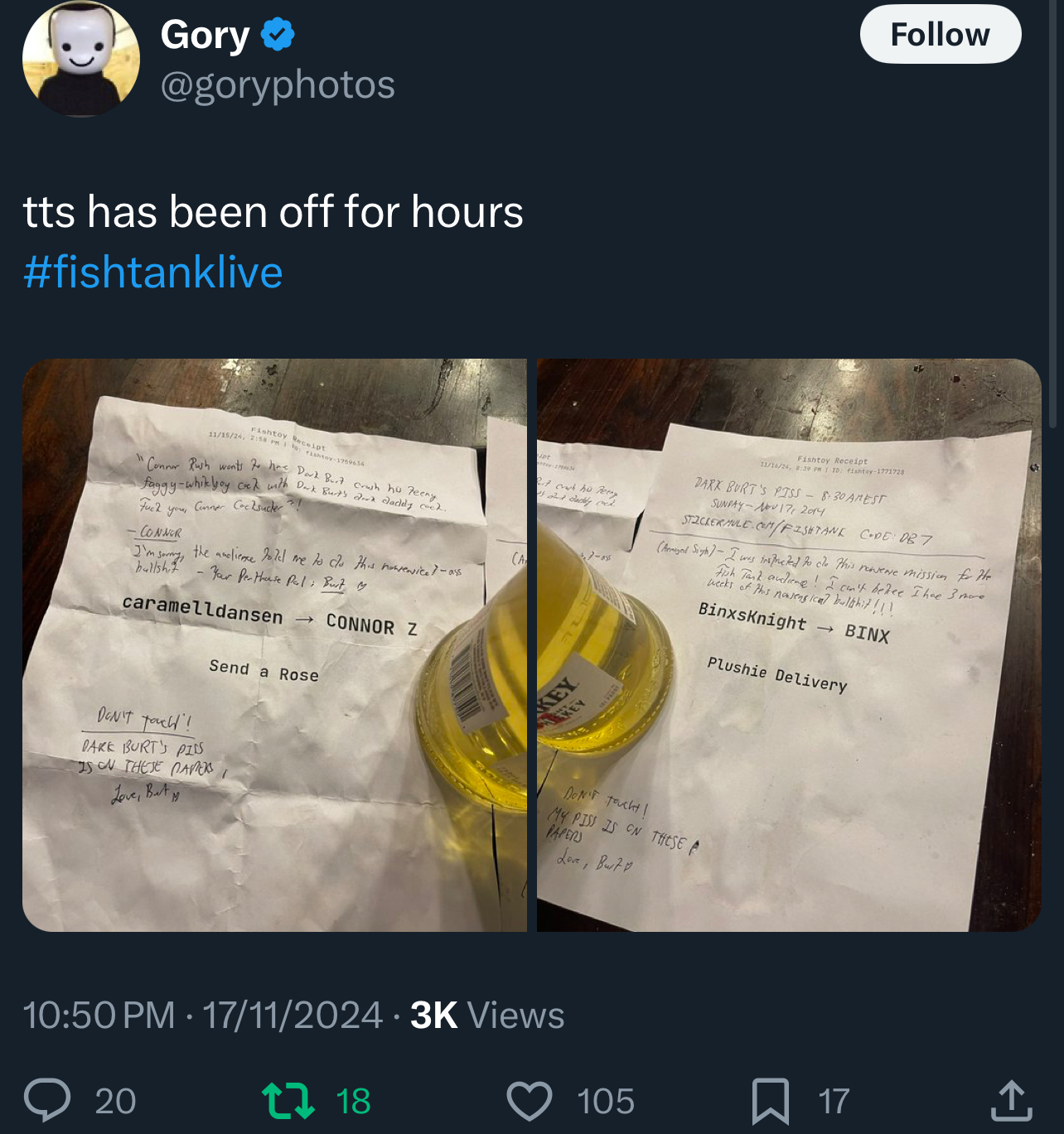
Task: Like the tweet with the heart icon
Action: pyautogui.click(x=530, y=1101)
